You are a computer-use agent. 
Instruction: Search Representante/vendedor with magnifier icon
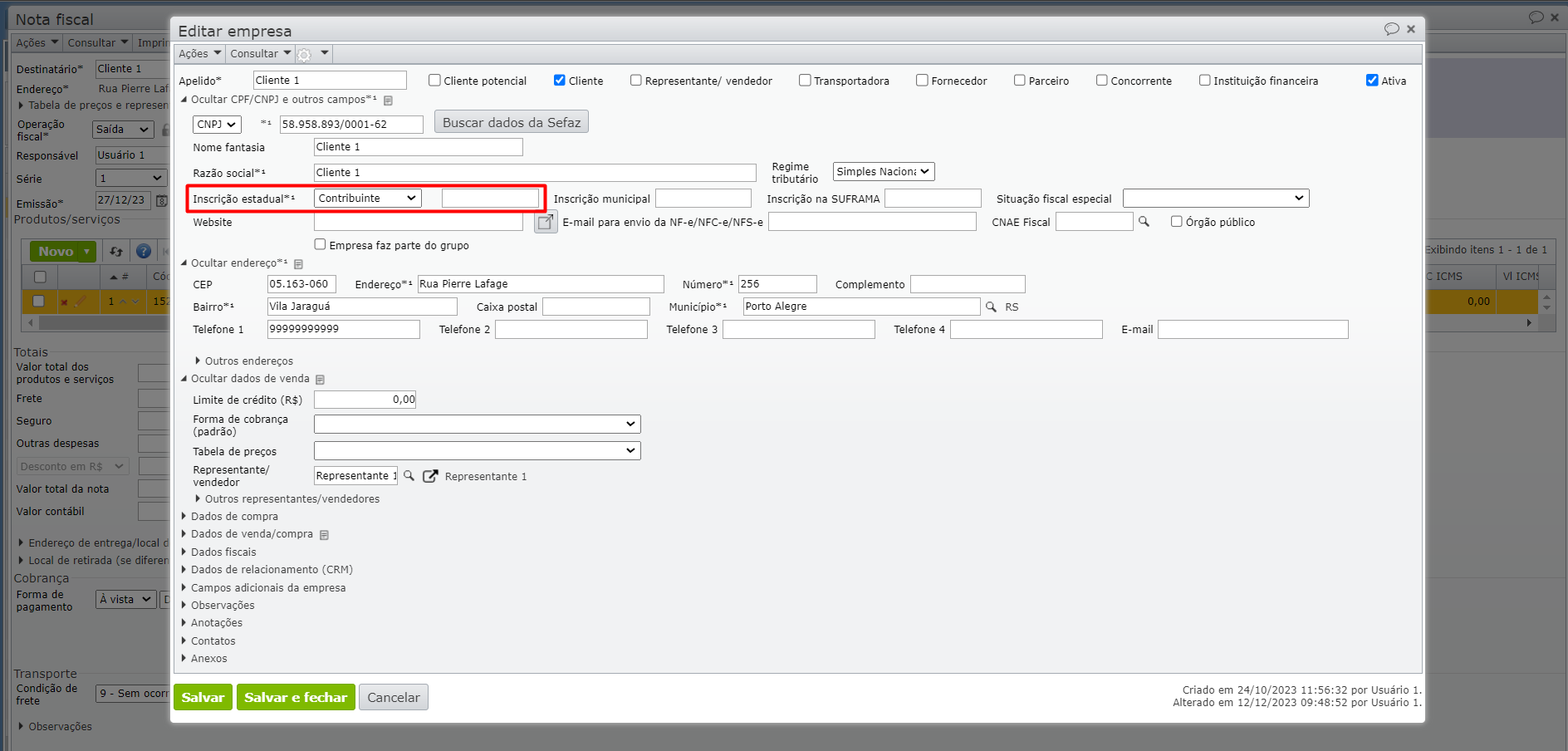coord(409,476)
